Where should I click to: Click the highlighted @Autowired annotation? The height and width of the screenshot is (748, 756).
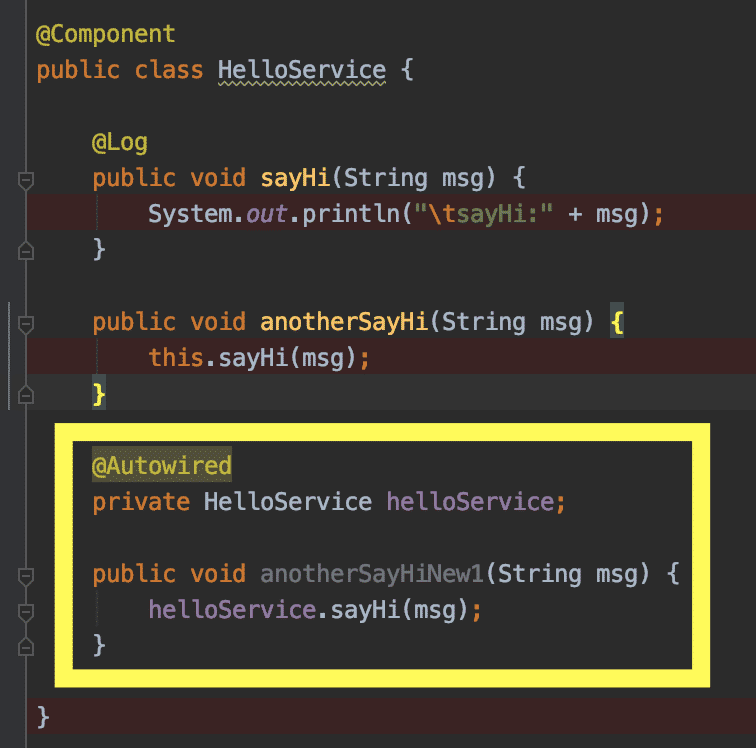coord(162,466)
